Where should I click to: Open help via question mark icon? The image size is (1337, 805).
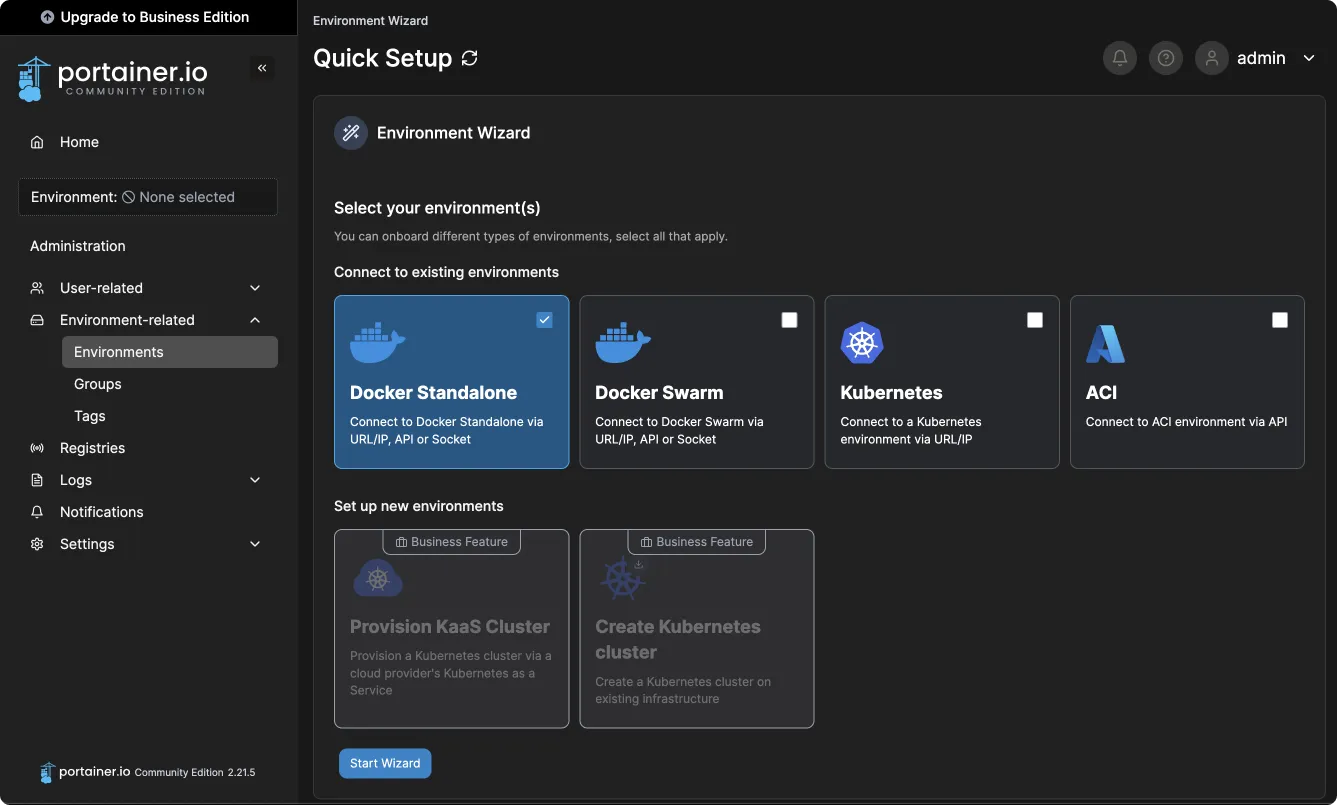1166,58
